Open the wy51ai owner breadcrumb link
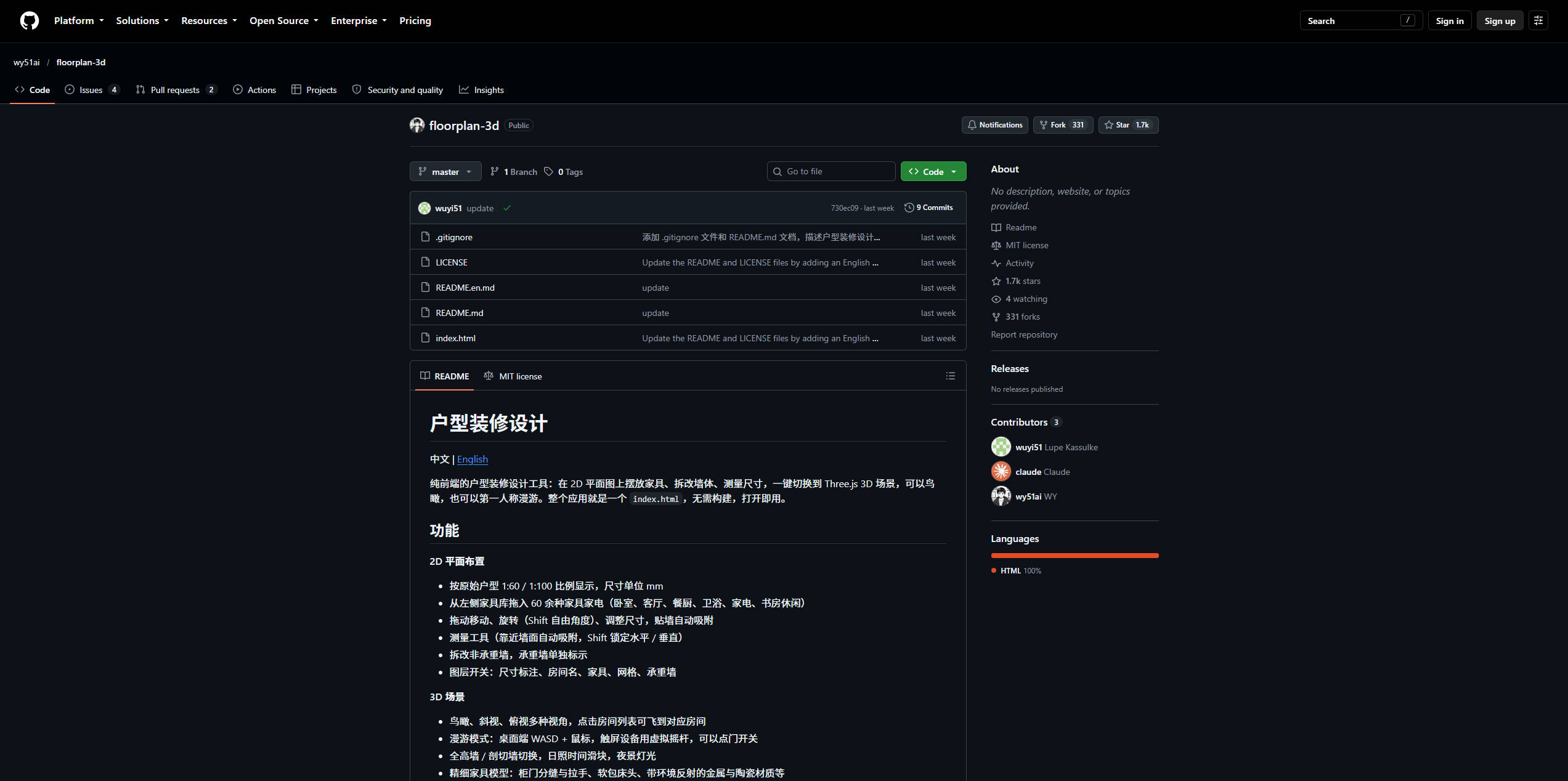This screenshot has height=781, width=1568. 26,62
